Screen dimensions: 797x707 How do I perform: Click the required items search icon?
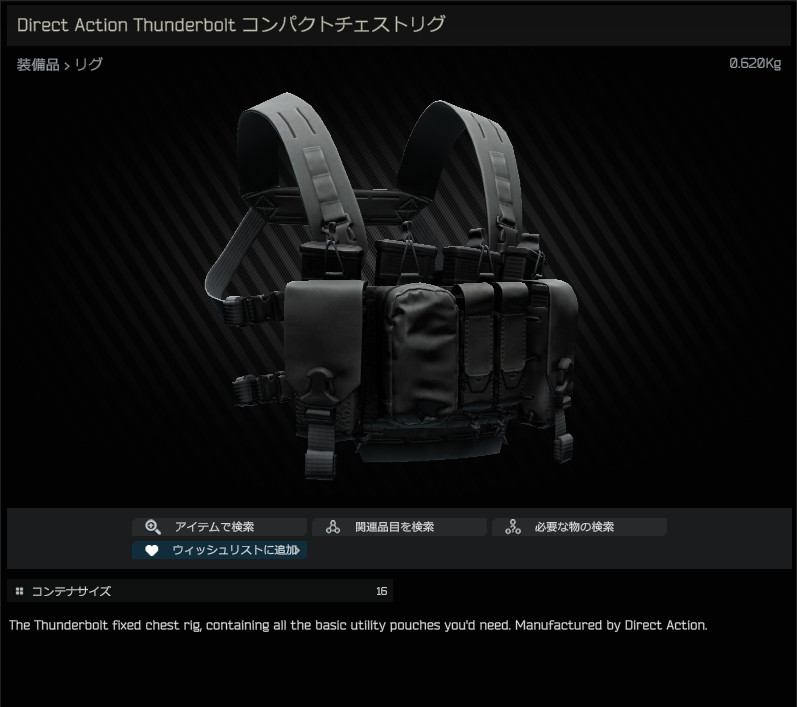pos(512,527)
